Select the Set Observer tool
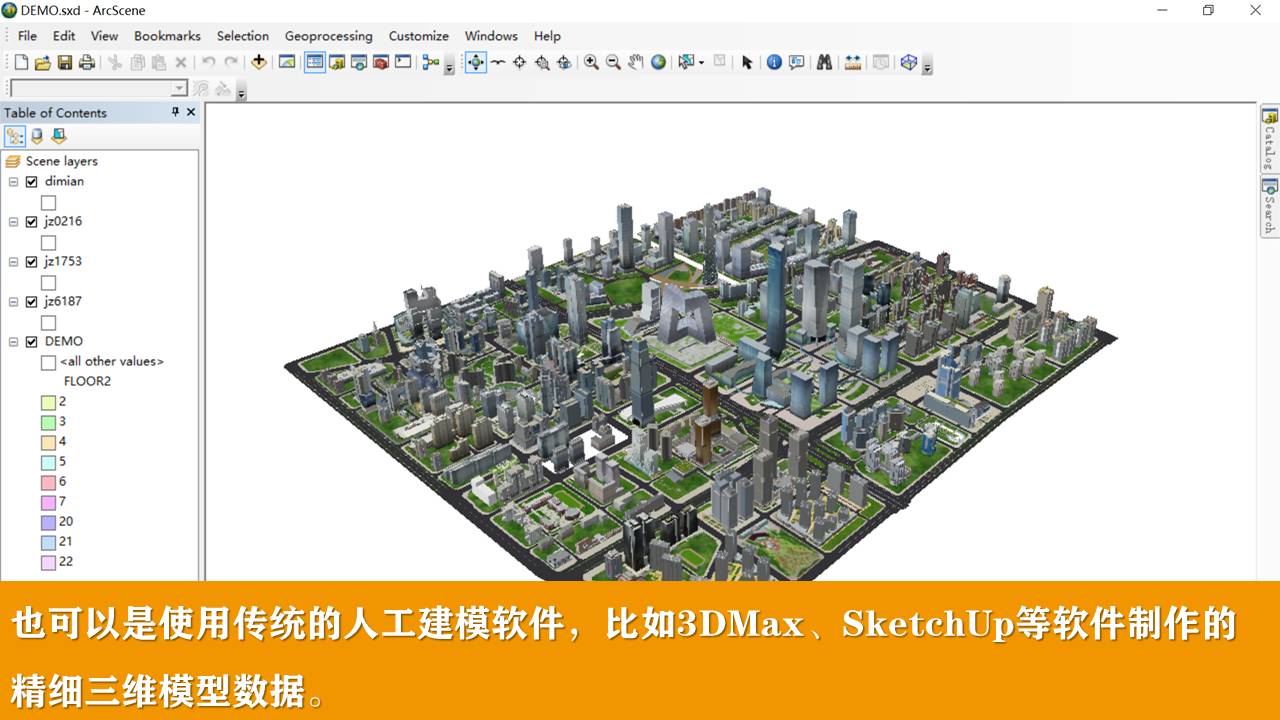Viewport: 1280px width, 720px height. click(x=564, y=62)
